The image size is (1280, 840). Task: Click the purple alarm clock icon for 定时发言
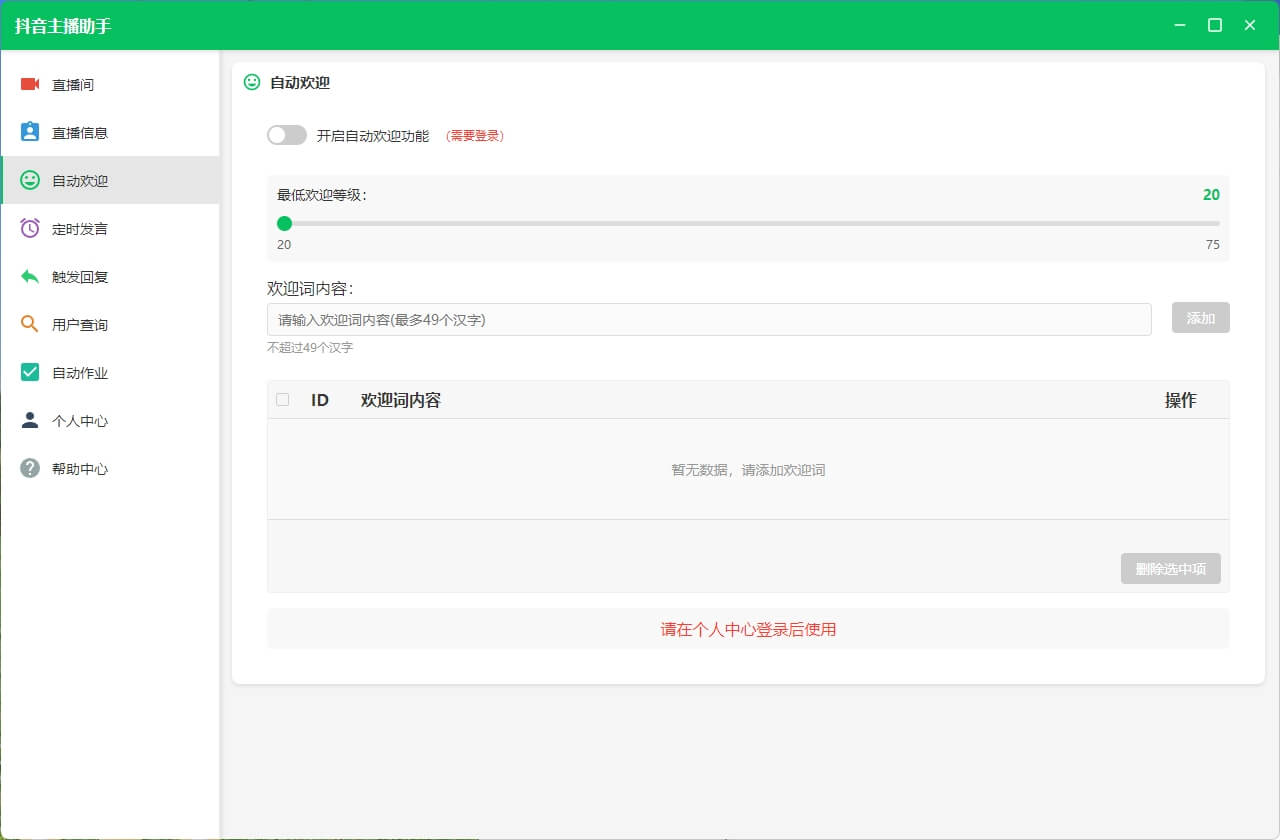pyautogui.click(x=30, y=228)
